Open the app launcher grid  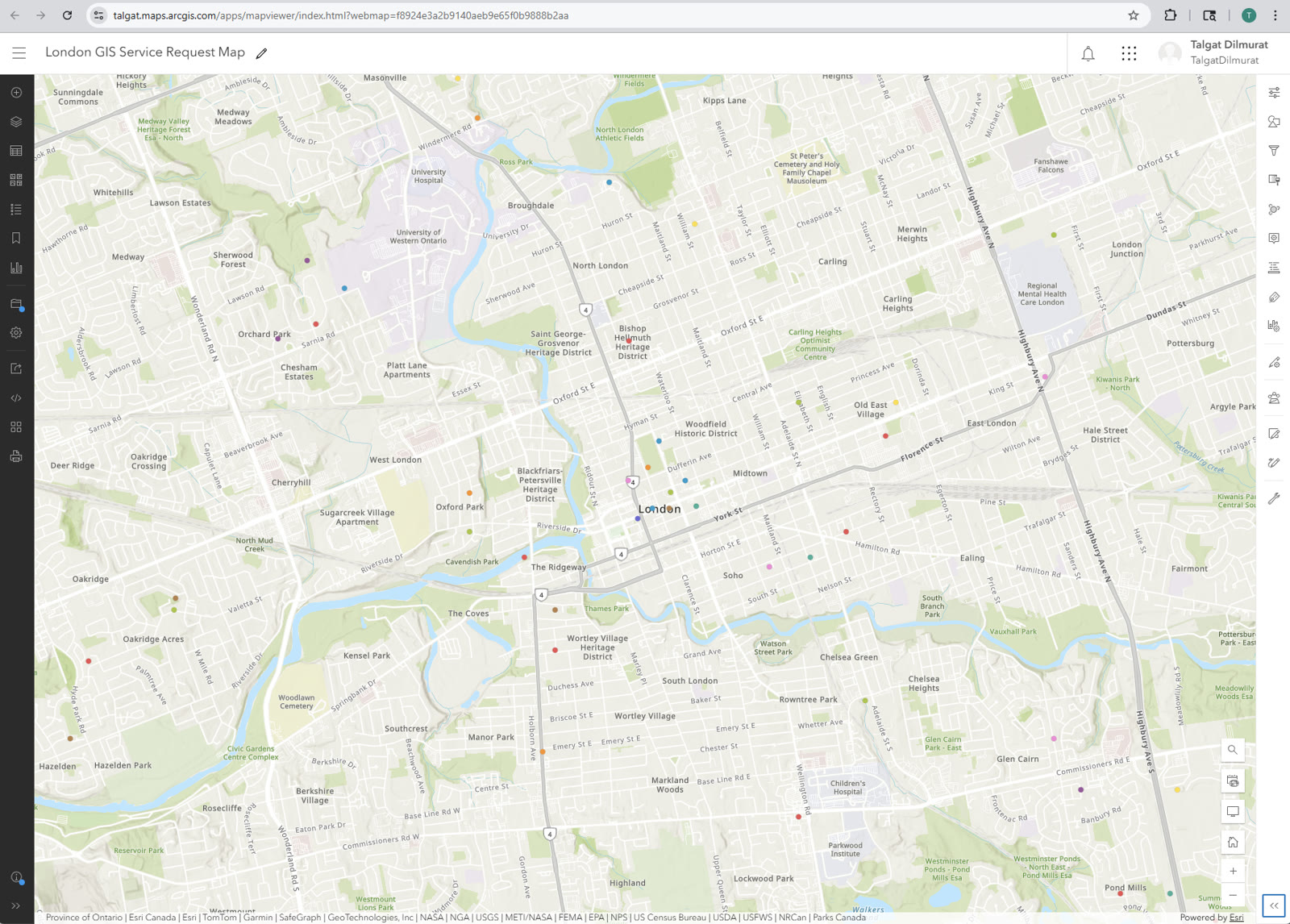point(1129,53)
